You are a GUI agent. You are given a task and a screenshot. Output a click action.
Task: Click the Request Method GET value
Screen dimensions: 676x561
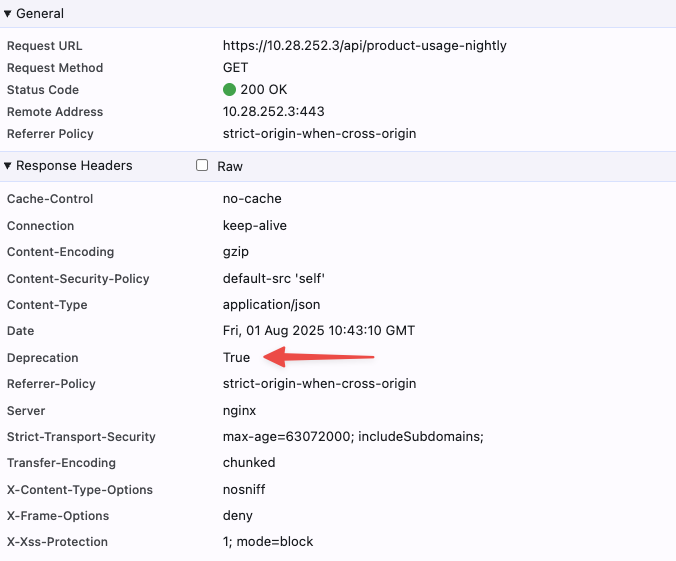[x=236, y=68]
